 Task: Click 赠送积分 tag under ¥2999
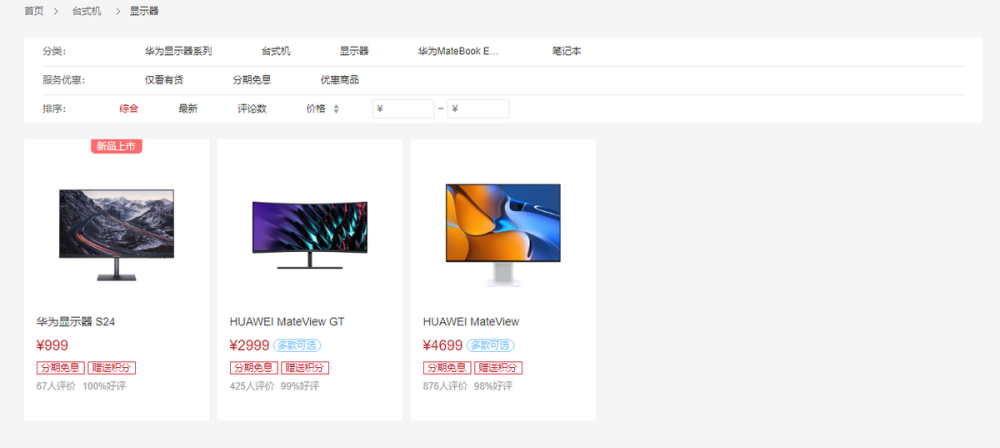(305, 368)
